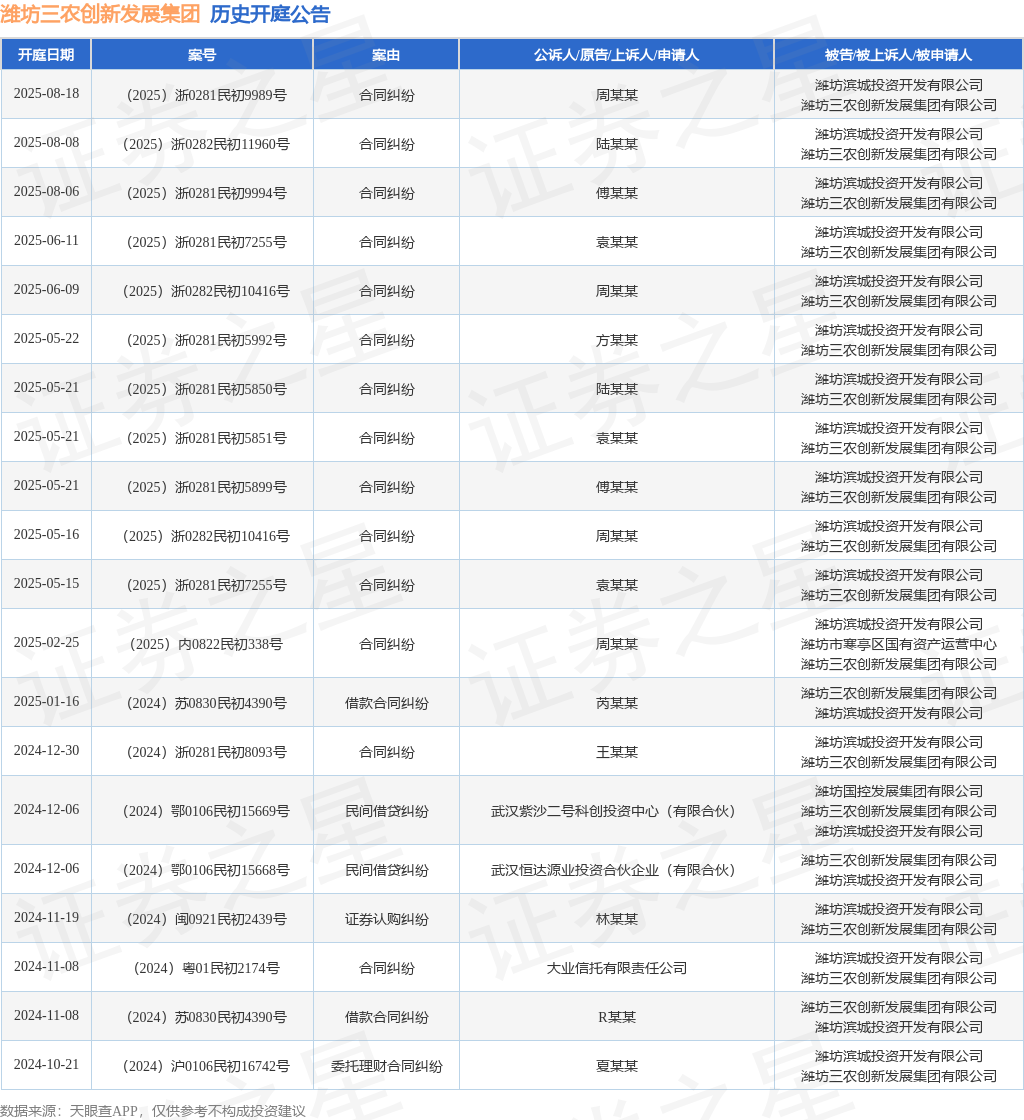The height and width of the screenshot is (1120, 1024).
Task: Click the 证券认购纠纷 cause cell
Action: (x=386, y=919)
